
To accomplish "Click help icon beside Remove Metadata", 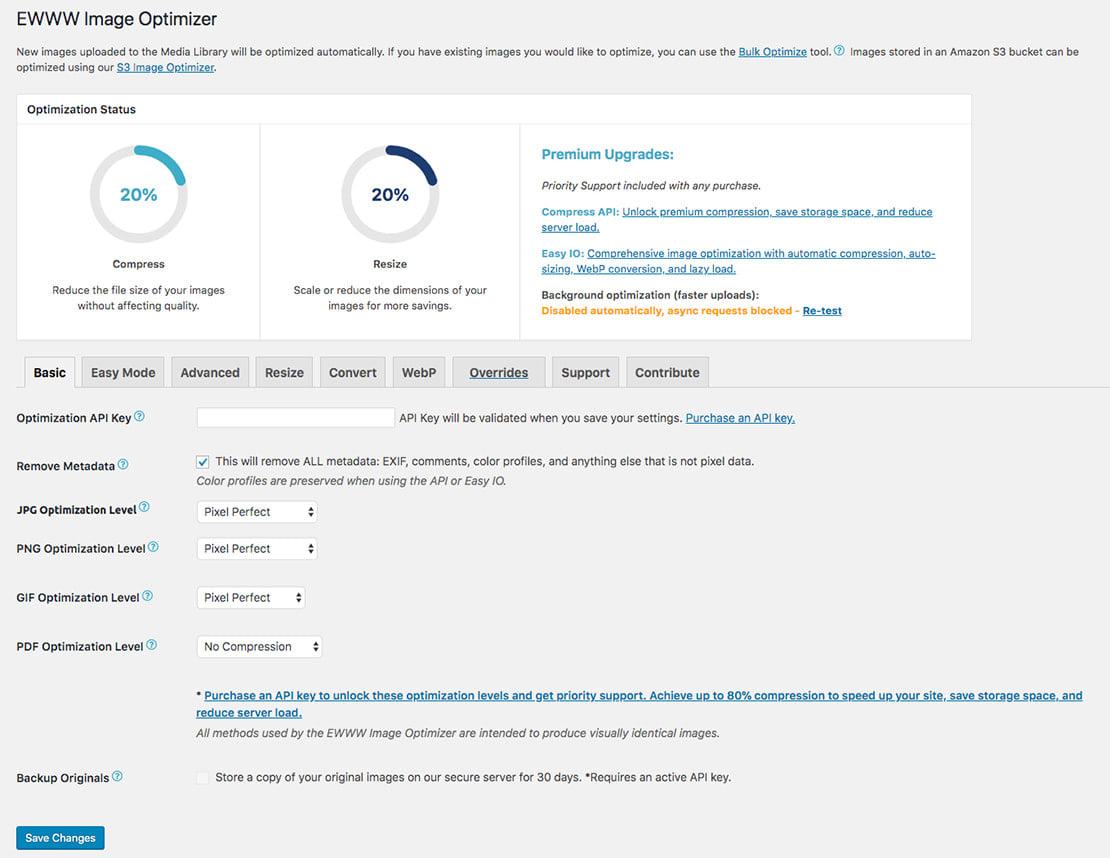I will click(x=123, y=464).
